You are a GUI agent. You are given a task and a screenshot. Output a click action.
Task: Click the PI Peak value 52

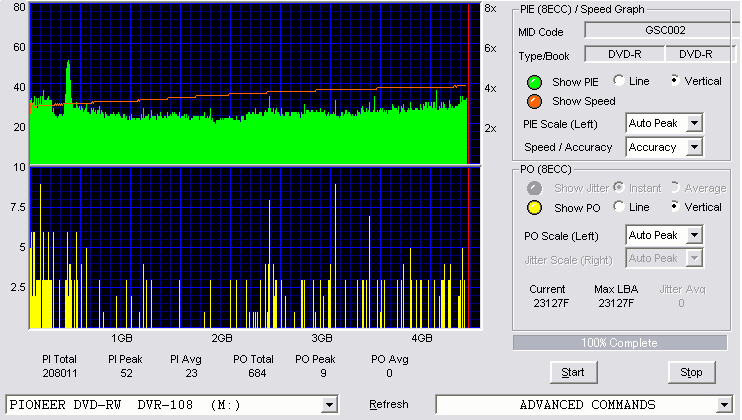[x=126, y=373]
